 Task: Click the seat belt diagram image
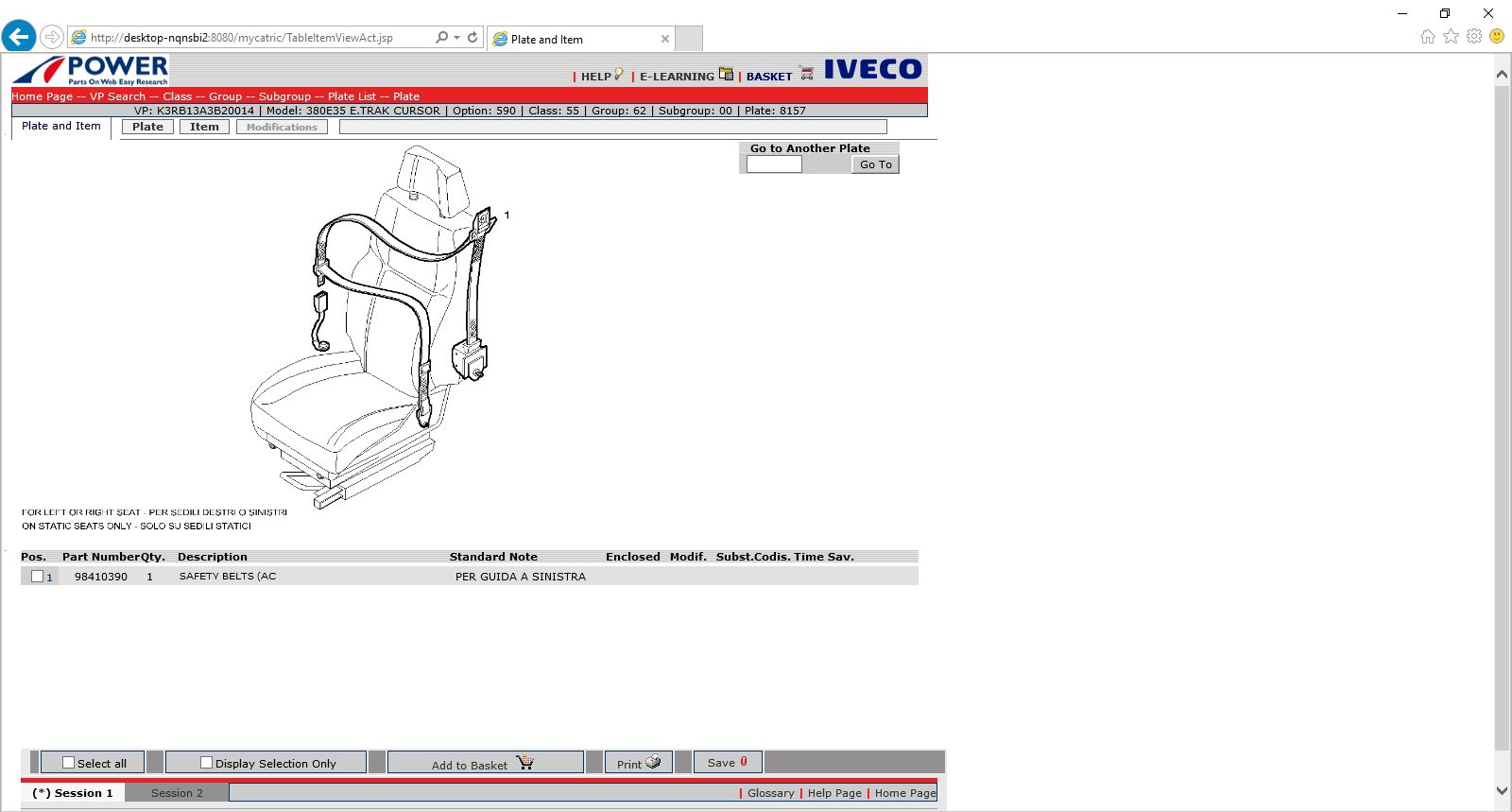pyautogui.click(x=378, y=326)
